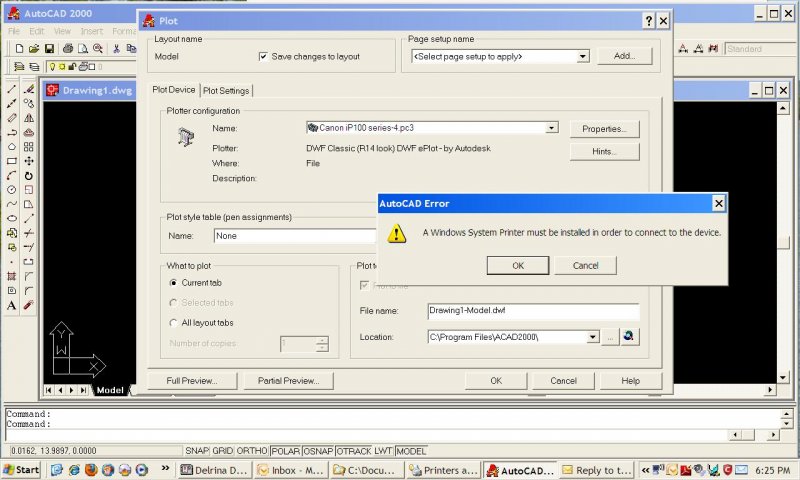
Task: Select the Trim tool
Action: tap(29, 233)
